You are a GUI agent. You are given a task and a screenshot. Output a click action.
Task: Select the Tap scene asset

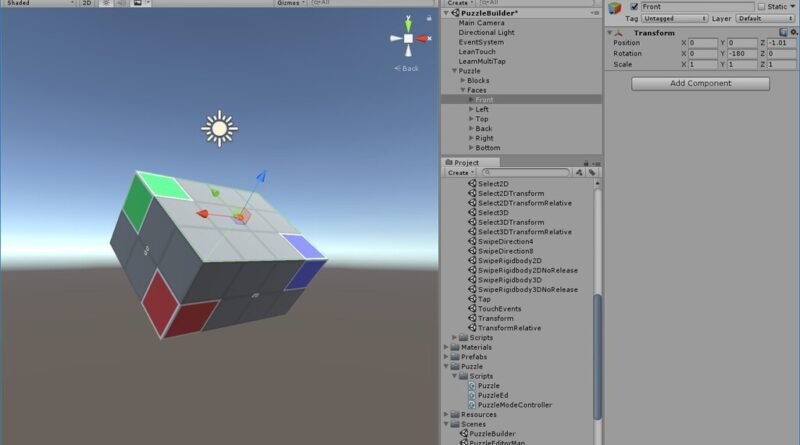point(479,299)
